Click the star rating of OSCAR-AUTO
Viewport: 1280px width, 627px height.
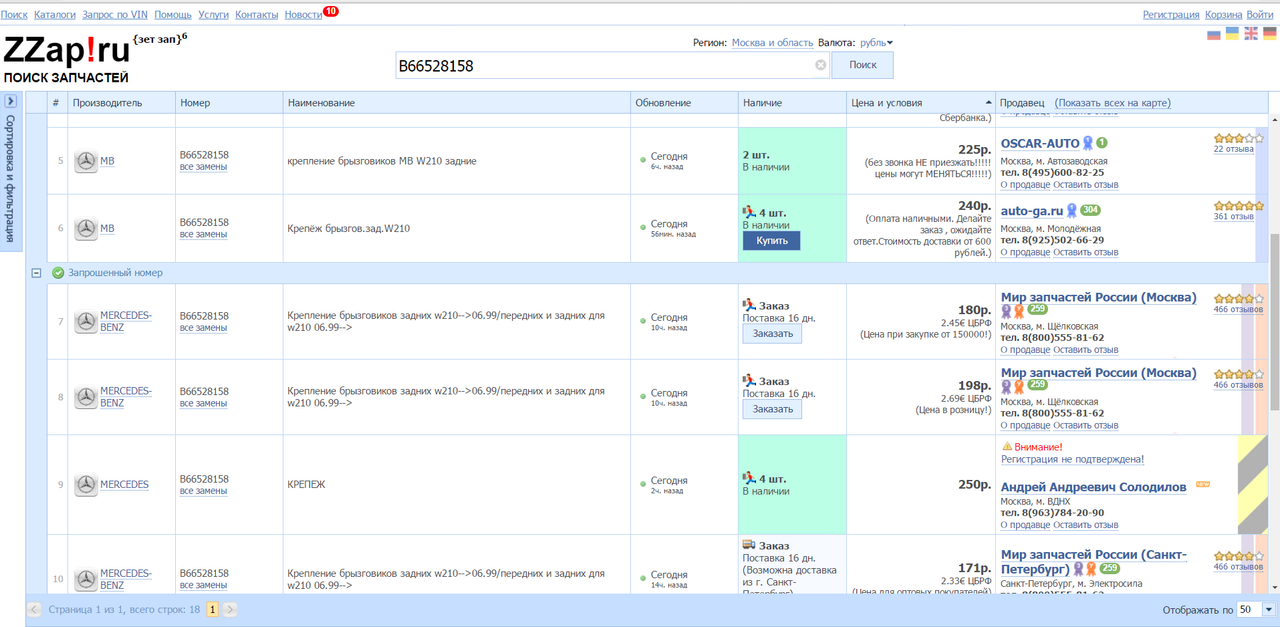point(1239,138)
